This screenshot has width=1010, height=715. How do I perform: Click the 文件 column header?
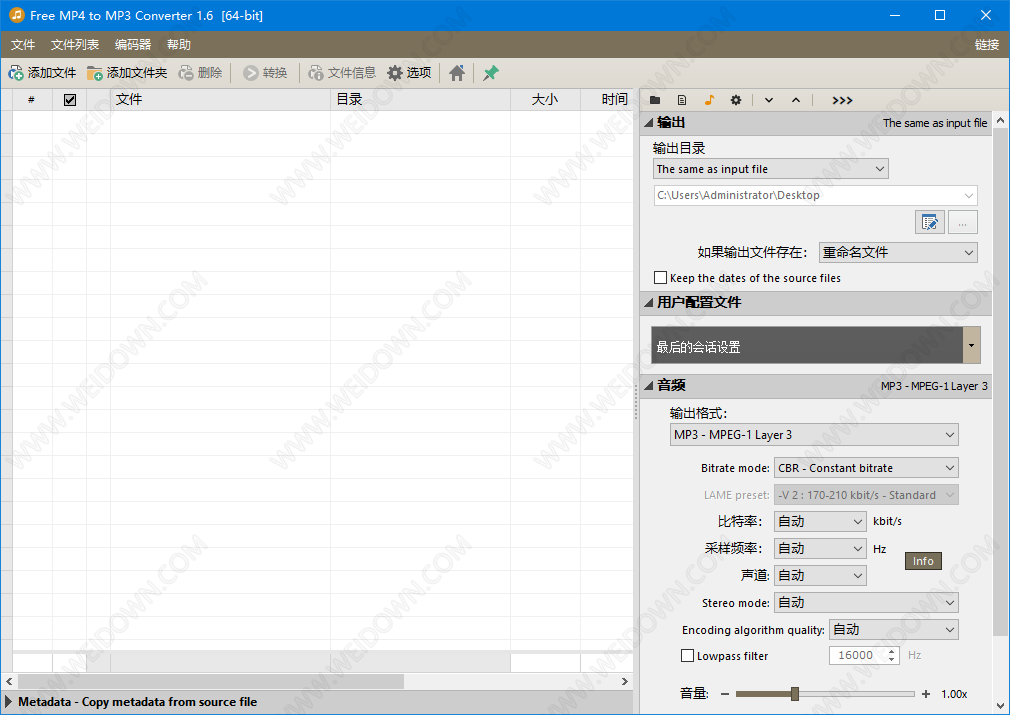220,100
